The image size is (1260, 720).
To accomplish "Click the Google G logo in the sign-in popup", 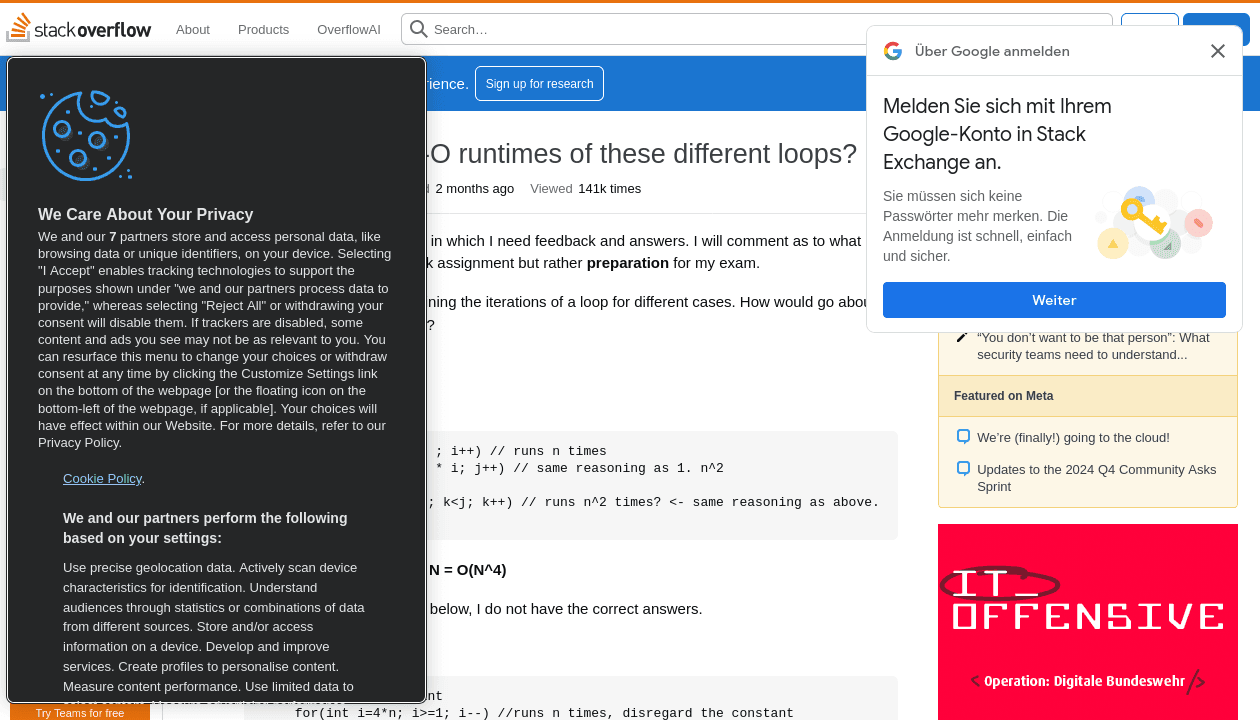I will (x=892, y=50).
